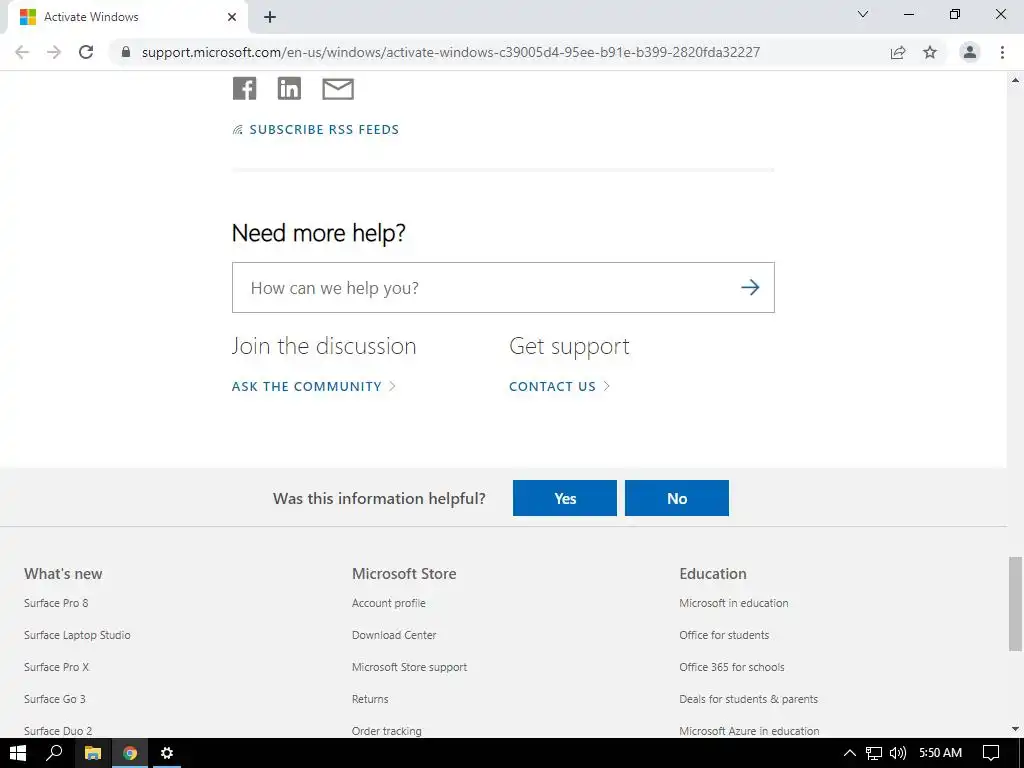Close the Activate Windows tab

[x=232, y=17]
